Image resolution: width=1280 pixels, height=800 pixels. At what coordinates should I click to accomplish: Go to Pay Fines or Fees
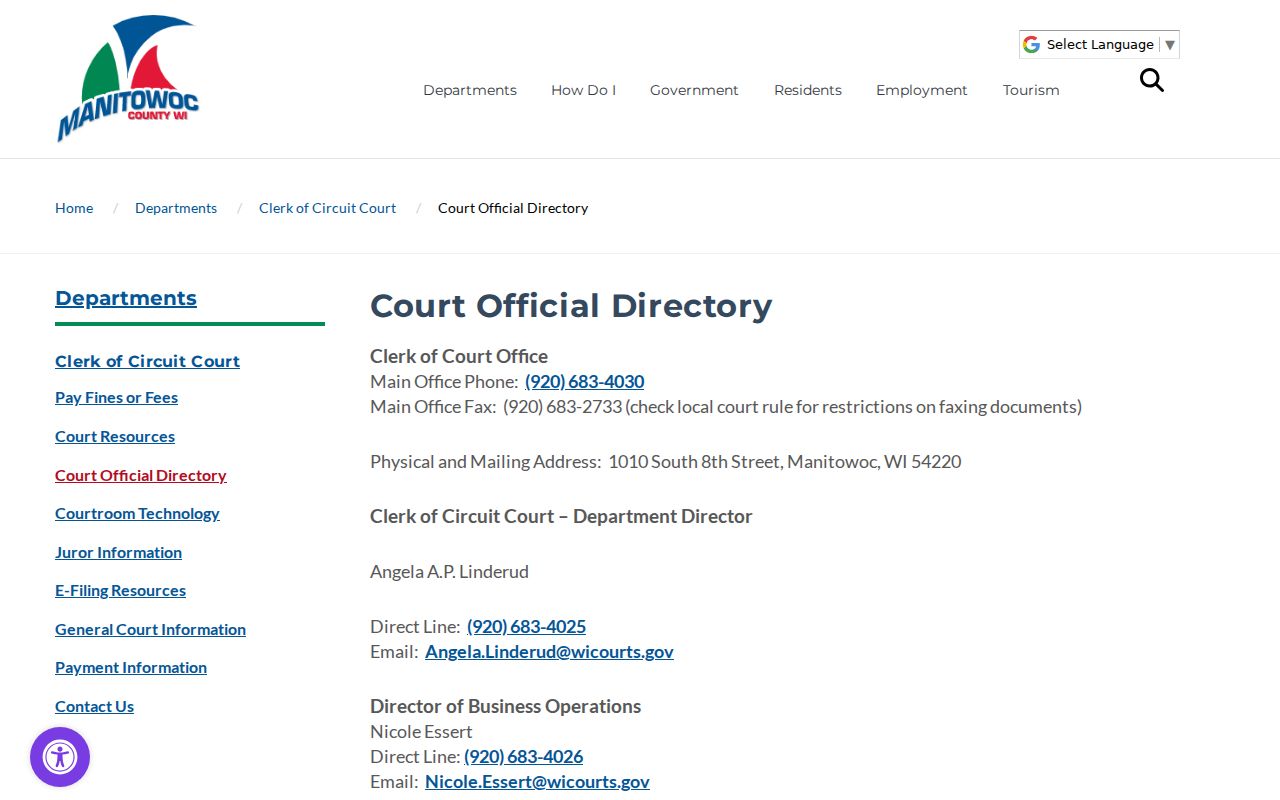[116, 398]
